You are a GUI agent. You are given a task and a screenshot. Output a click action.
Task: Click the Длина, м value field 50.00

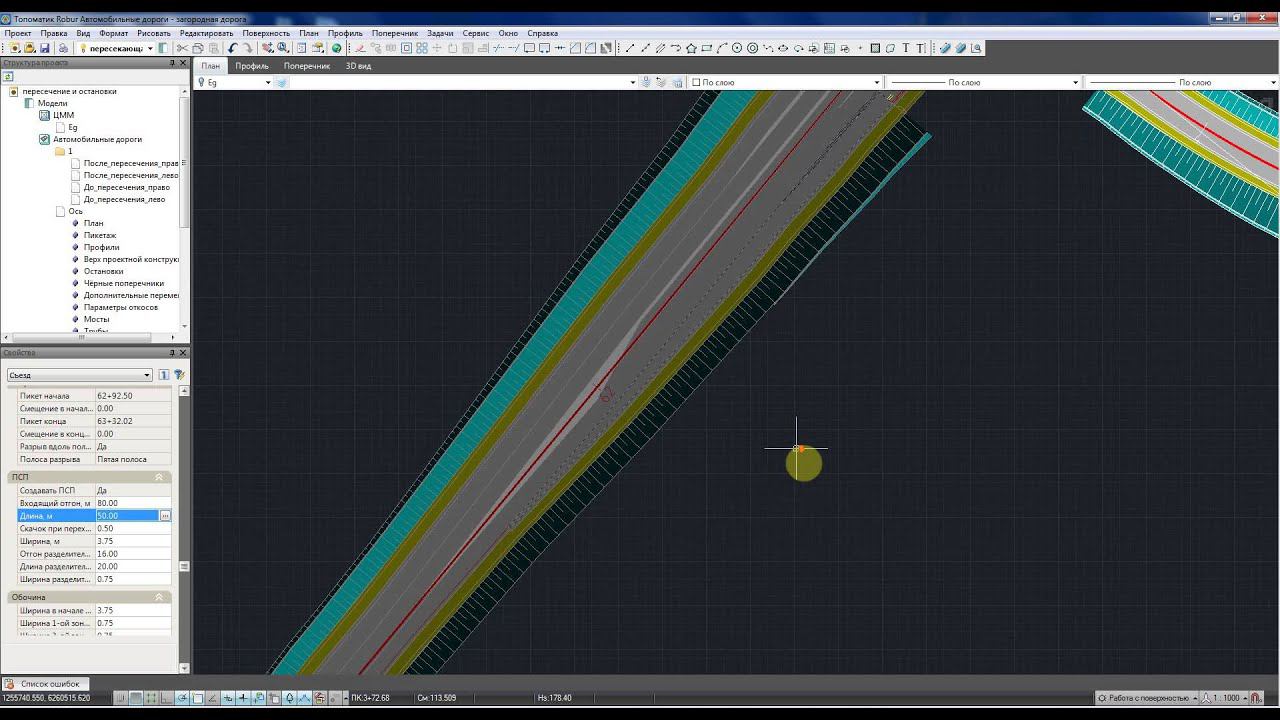point(127,516)
